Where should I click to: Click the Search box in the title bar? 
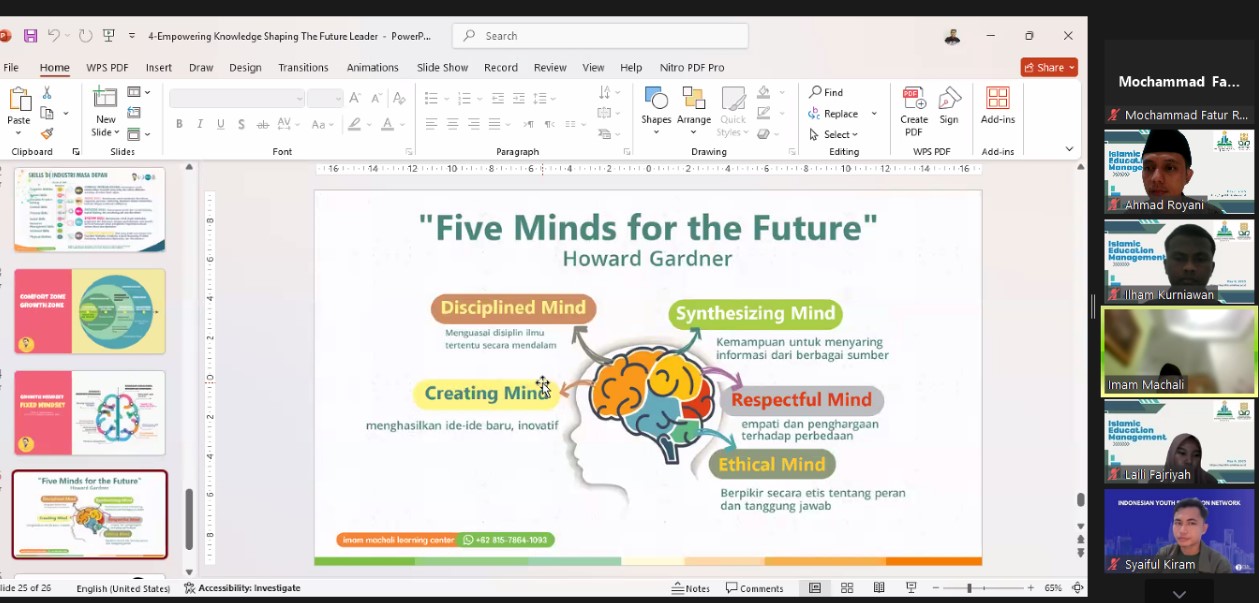click(600, 36)
